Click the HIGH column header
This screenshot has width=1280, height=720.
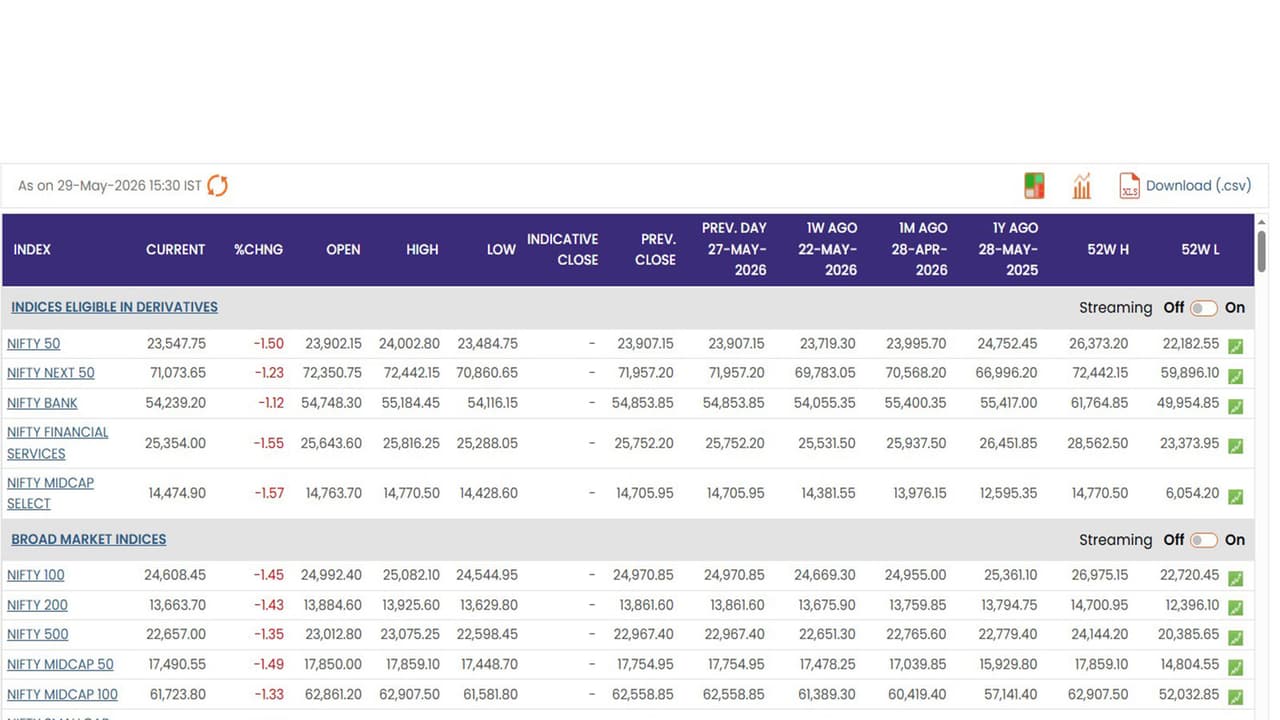tap(422, 250)
